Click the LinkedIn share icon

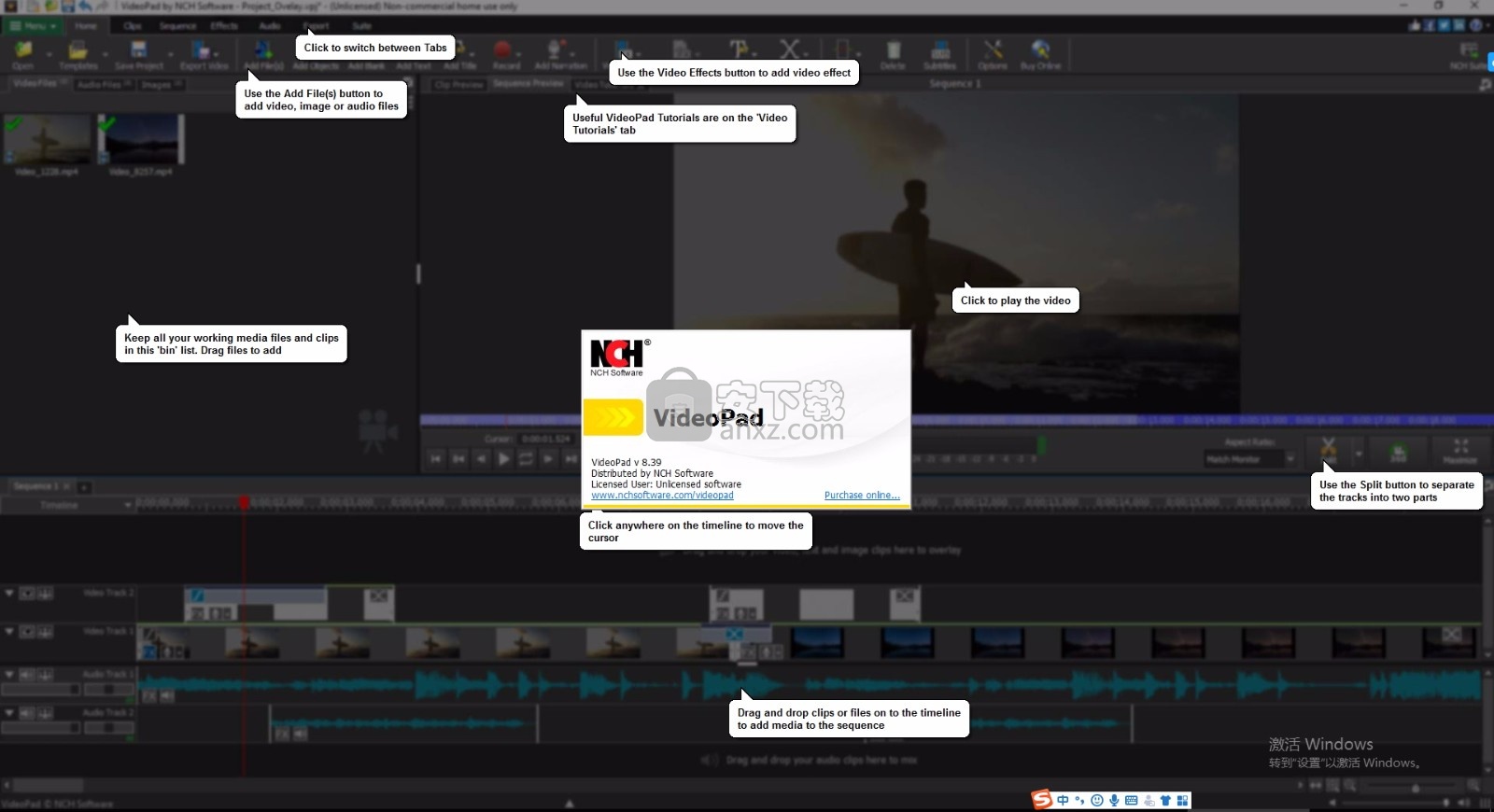tap(1459, 25)
